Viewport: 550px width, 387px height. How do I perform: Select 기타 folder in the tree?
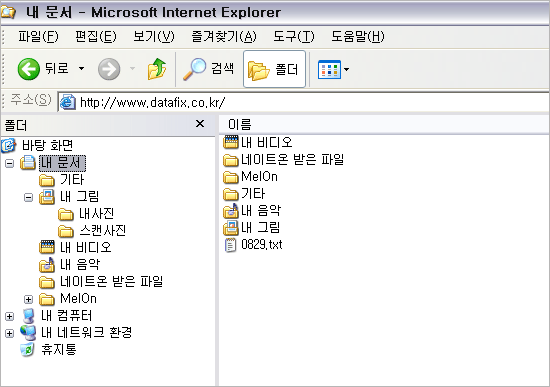[x=72, y=180]
